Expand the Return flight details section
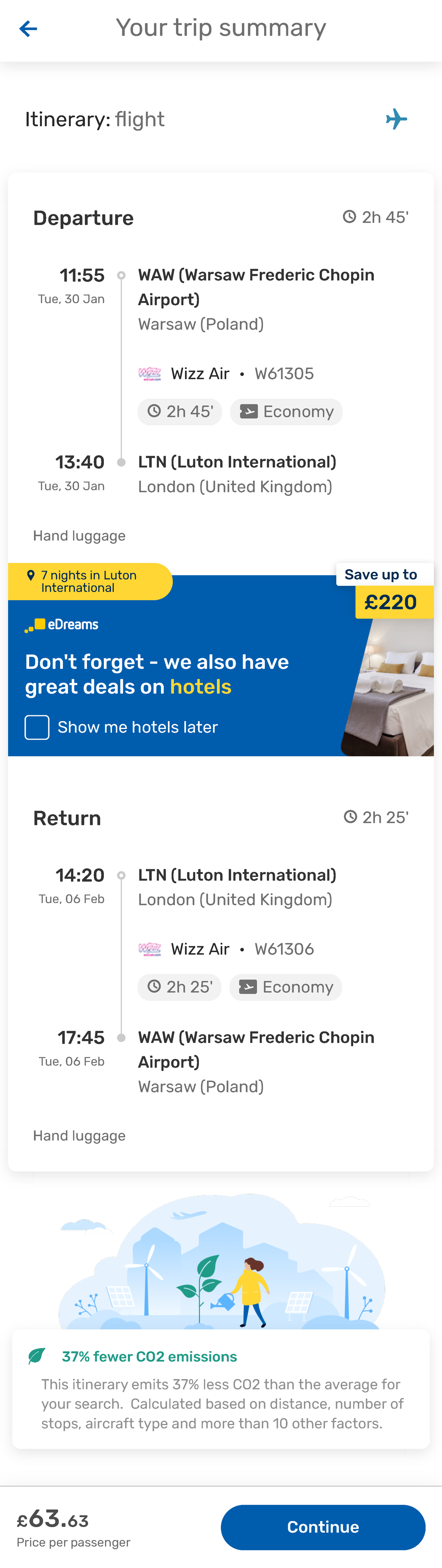The image size is (442, 1568). pyautogui.click(x=67, y=817)
